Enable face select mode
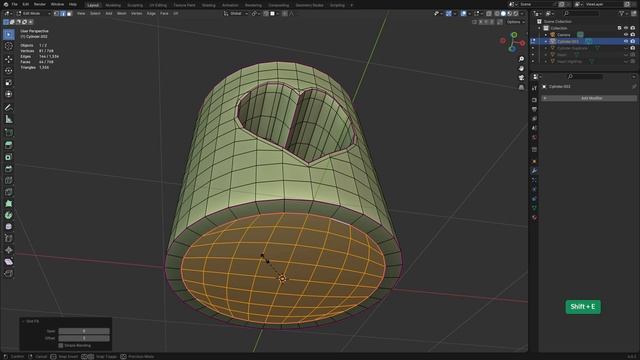 pos(69,13)
